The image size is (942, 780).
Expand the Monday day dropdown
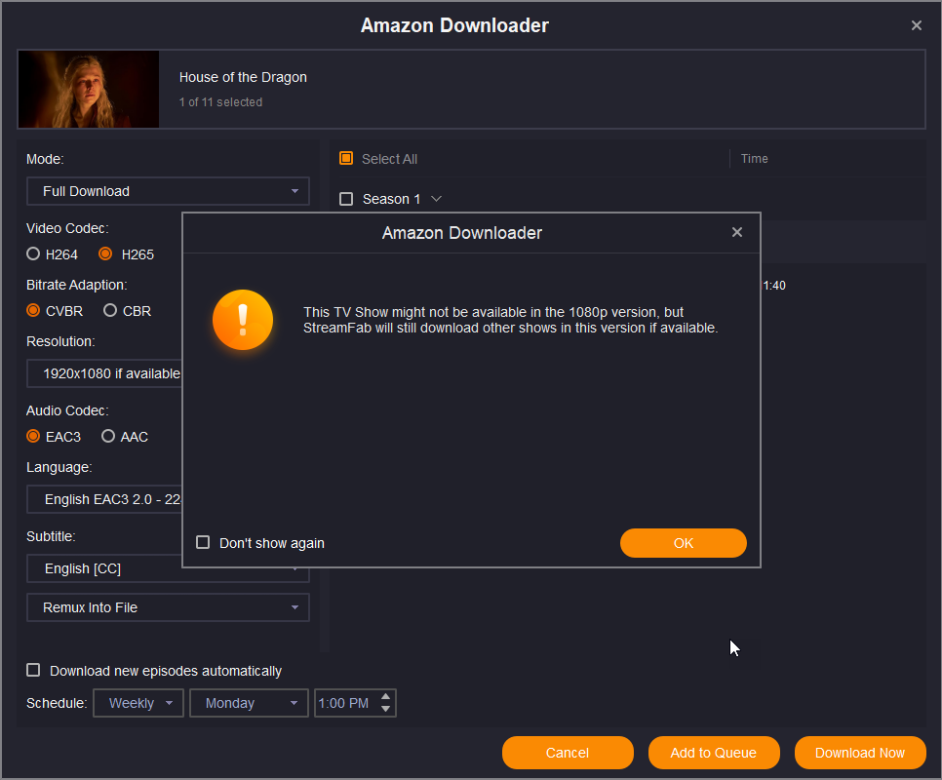click(249, 703)
